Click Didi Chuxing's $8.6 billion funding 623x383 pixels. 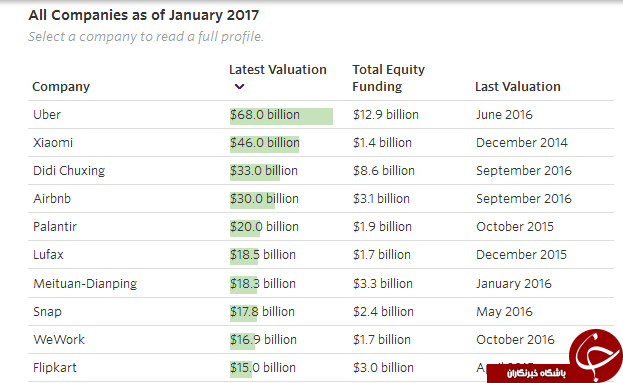[x=384, y=171]
